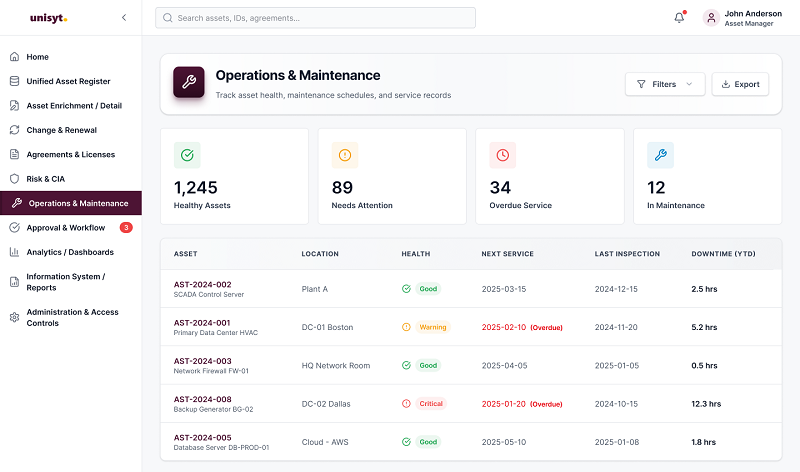Open the notifications bell
The image size is (800, 472).
[679, 18]
